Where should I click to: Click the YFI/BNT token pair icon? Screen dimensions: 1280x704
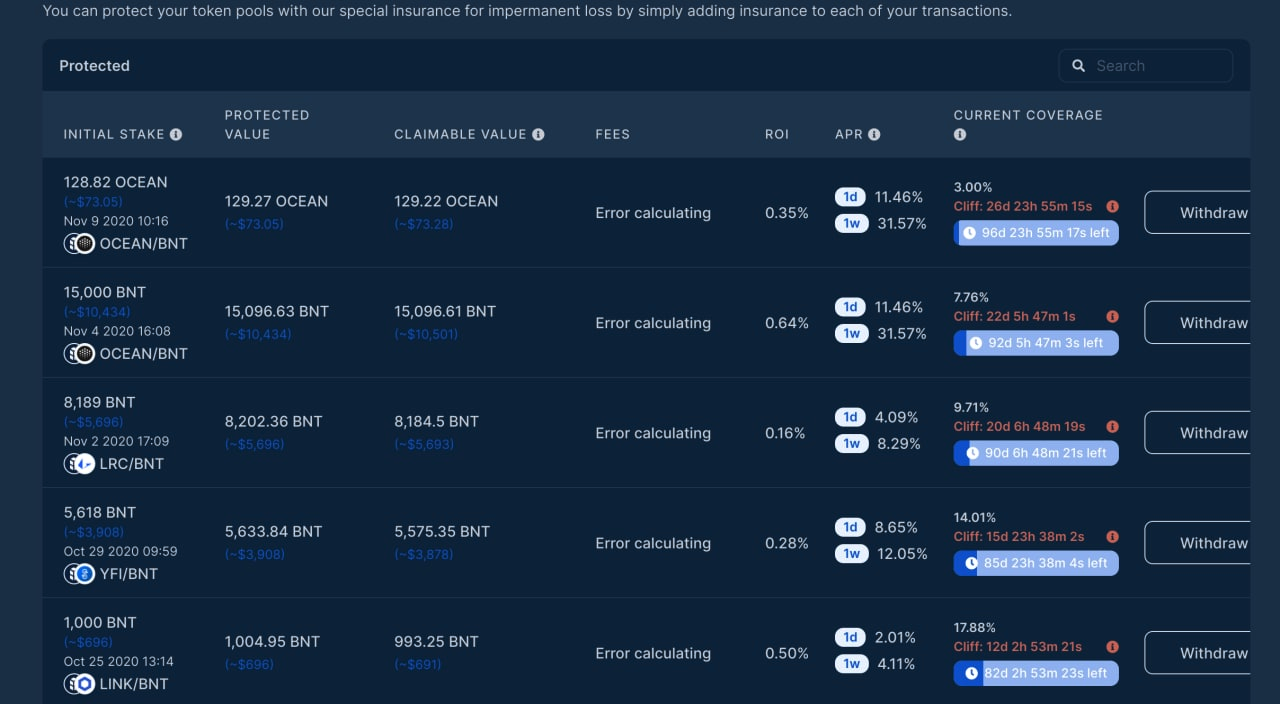click(79, 573)
